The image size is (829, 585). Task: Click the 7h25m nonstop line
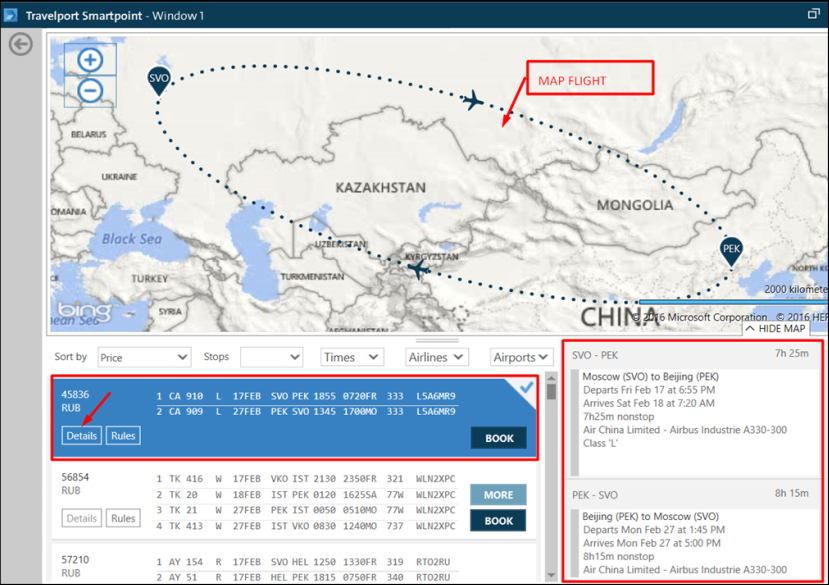click(618, 416)
